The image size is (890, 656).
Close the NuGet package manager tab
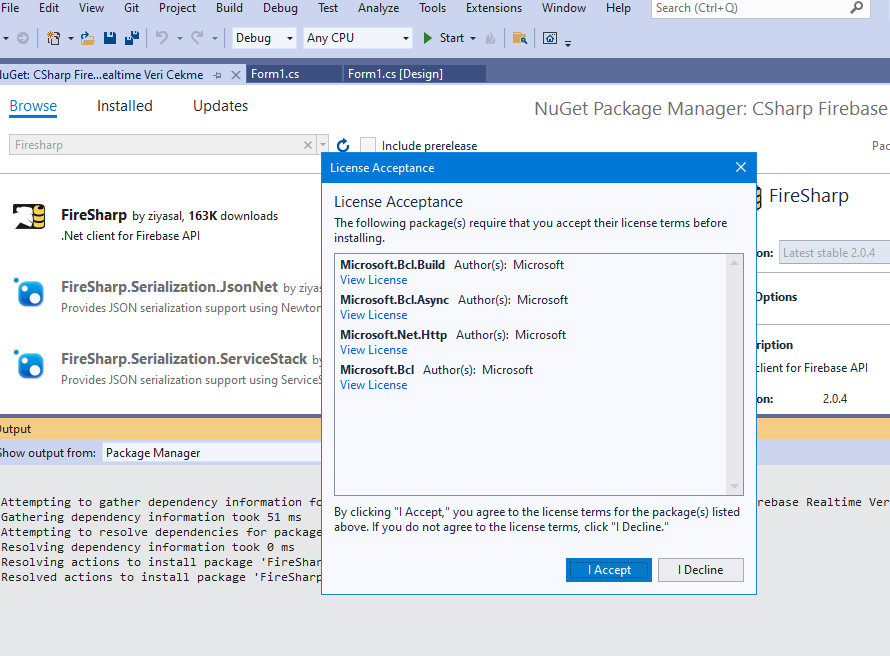click(x=236, y=75)
